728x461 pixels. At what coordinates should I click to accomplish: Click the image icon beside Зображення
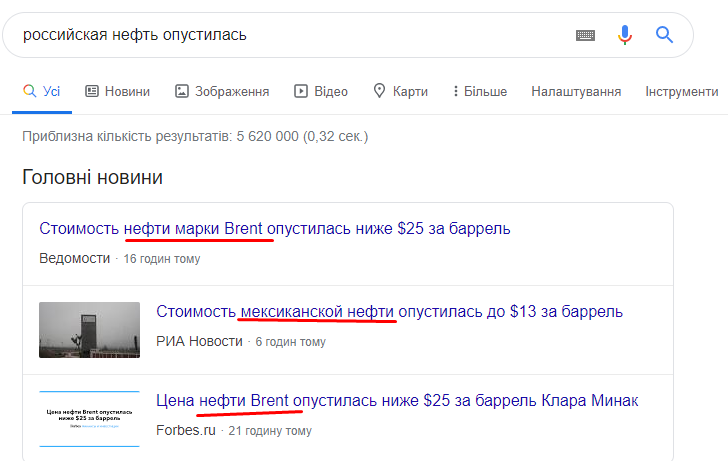182,91
